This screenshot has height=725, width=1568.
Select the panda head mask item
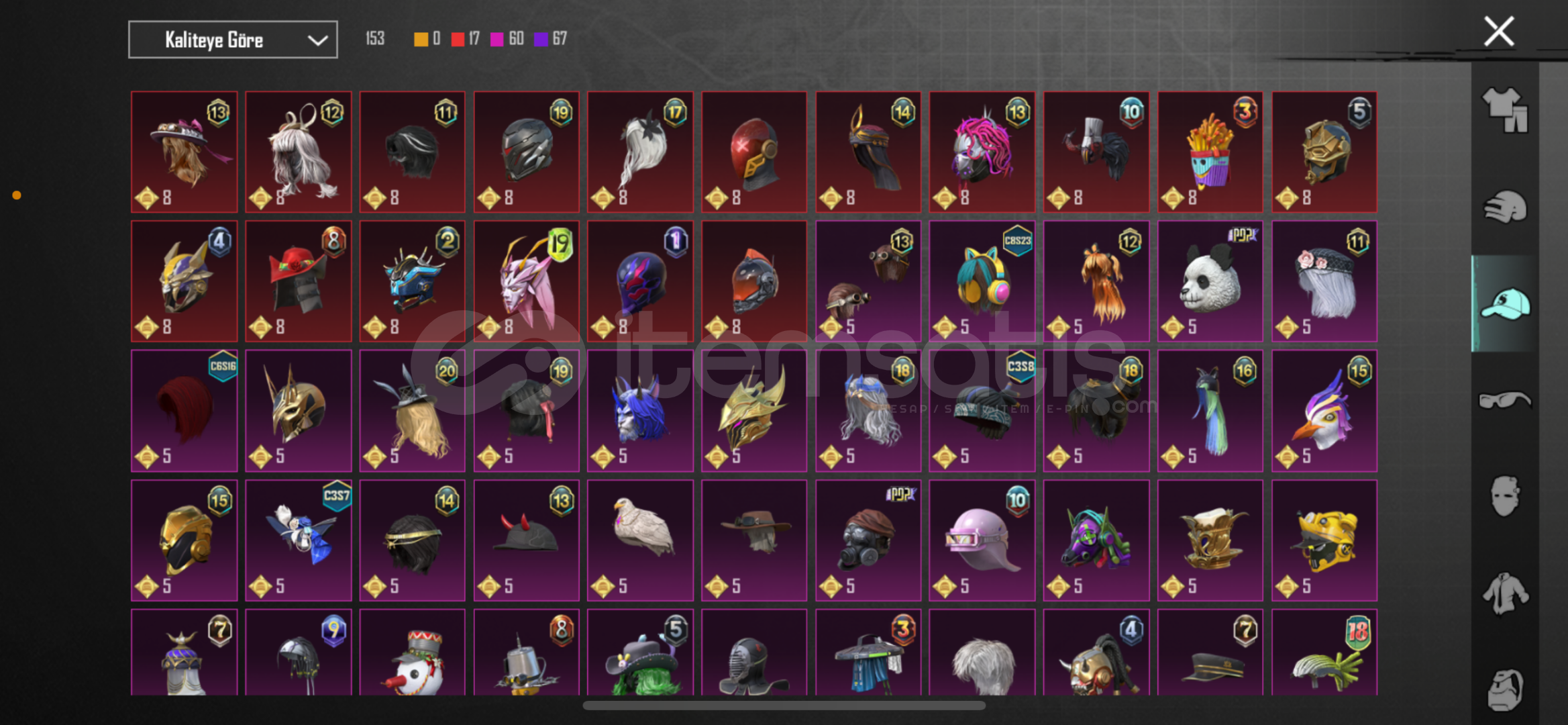click(1210, 281)
